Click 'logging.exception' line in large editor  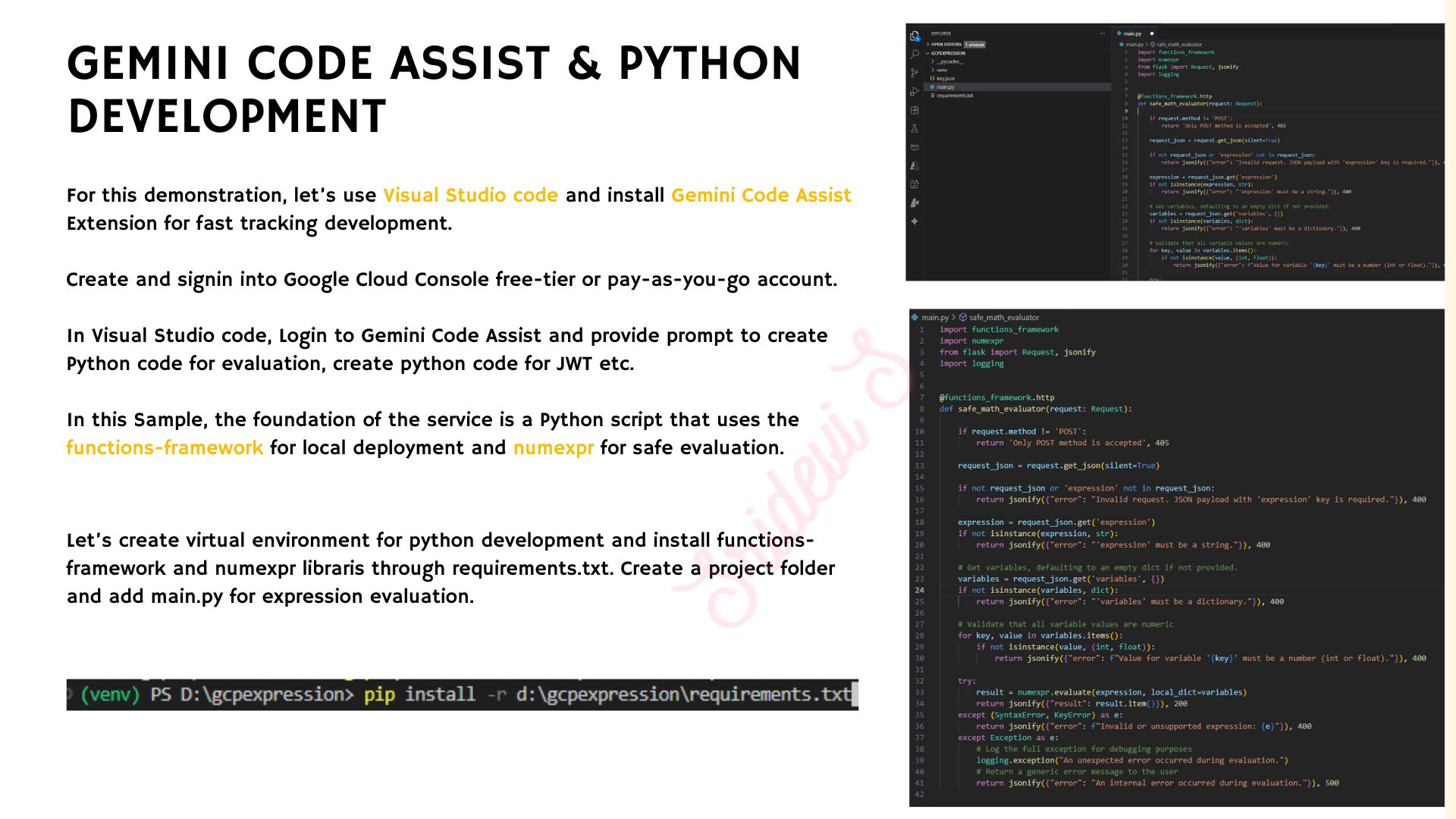[x=1131, y=761]
